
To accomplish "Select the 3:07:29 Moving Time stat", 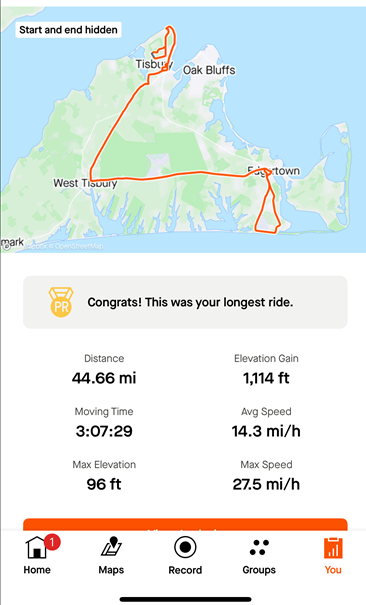I will pyautogui.click(x=104, y=431).
